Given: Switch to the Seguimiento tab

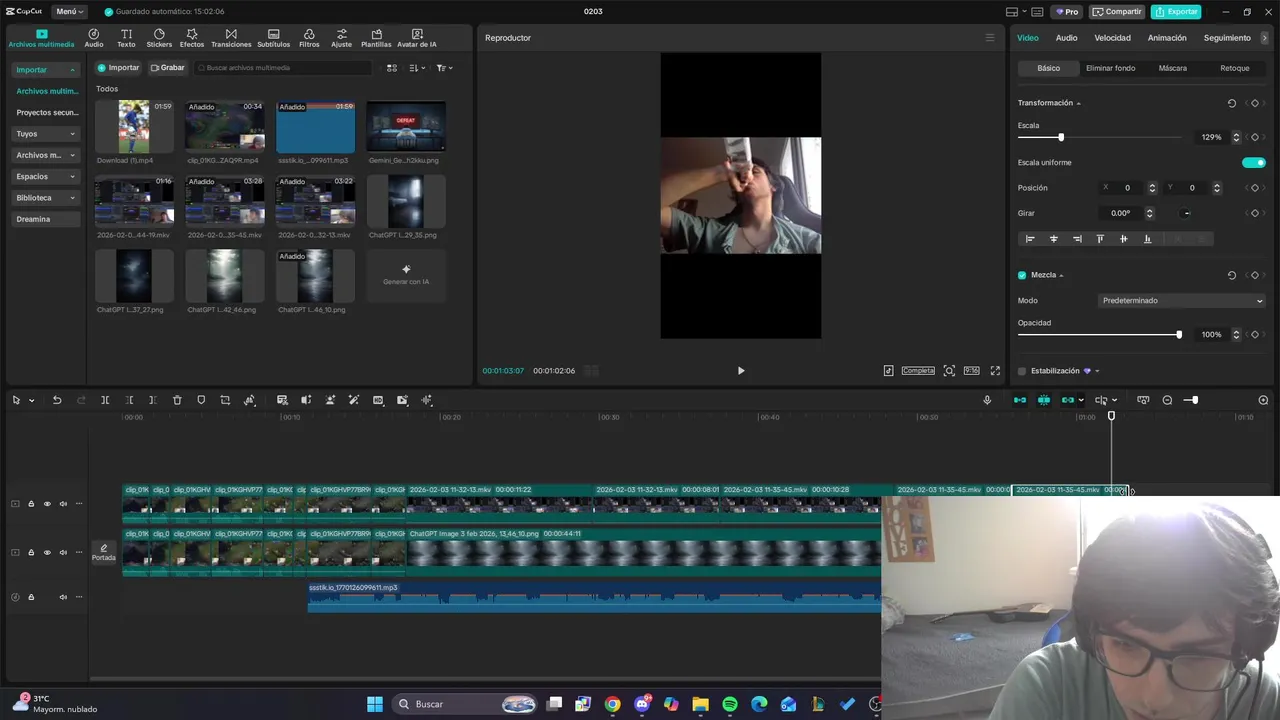Looking at the screenshot, I should [1227, 38].
